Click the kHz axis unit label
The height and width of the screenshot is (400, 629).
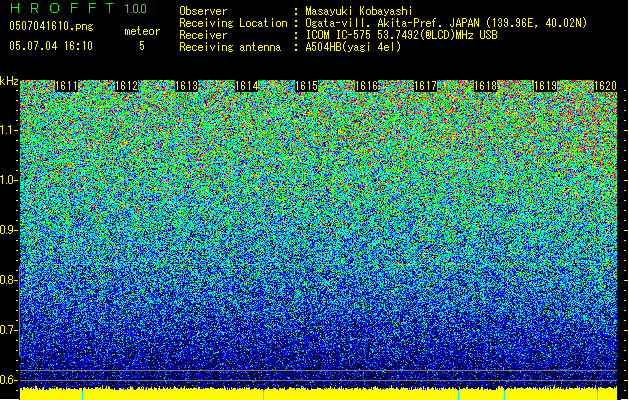pos(9,81)
